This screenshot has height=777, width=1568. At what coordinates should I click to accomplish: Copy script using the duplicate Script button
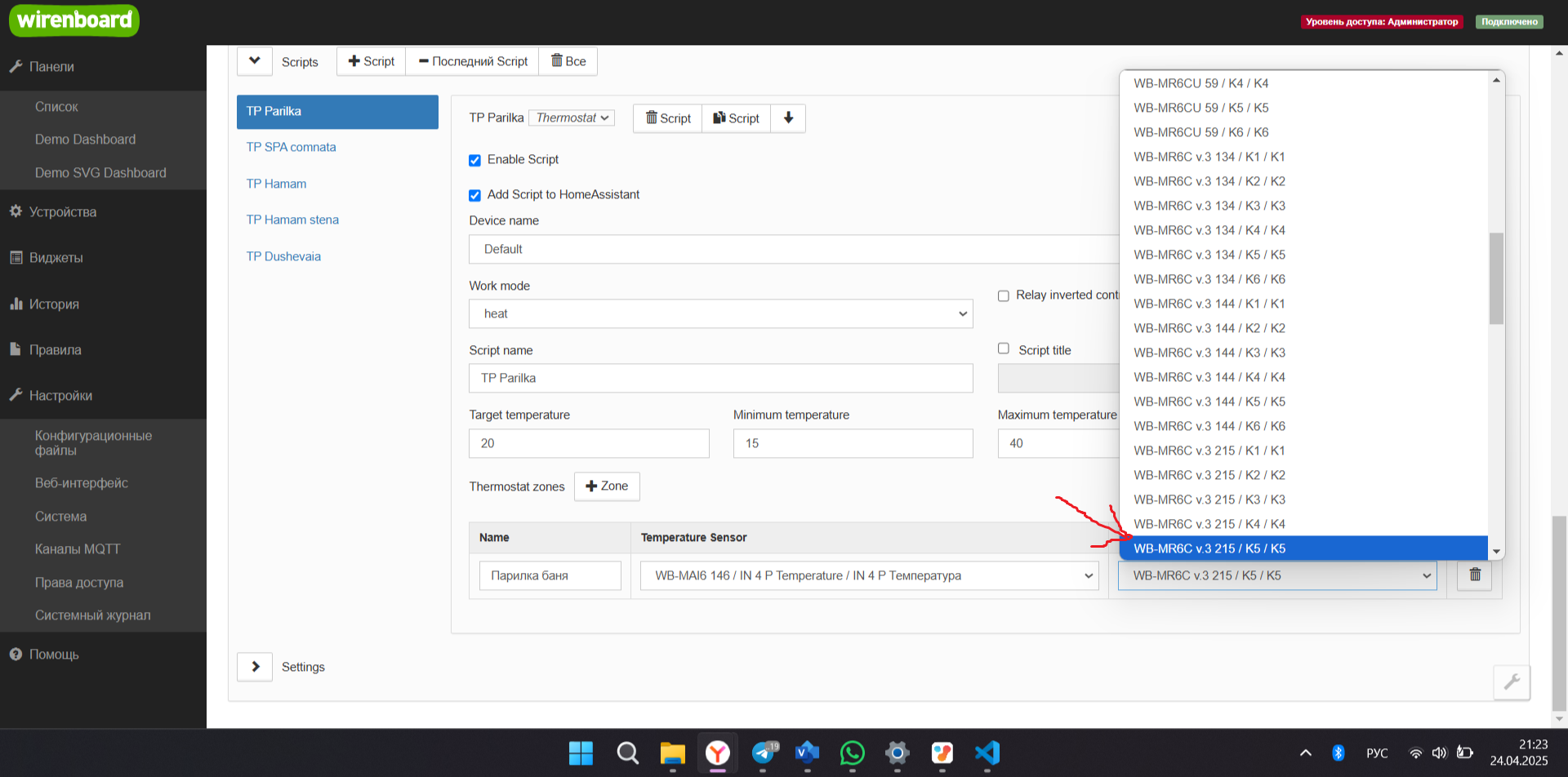[x=737, y=118]
